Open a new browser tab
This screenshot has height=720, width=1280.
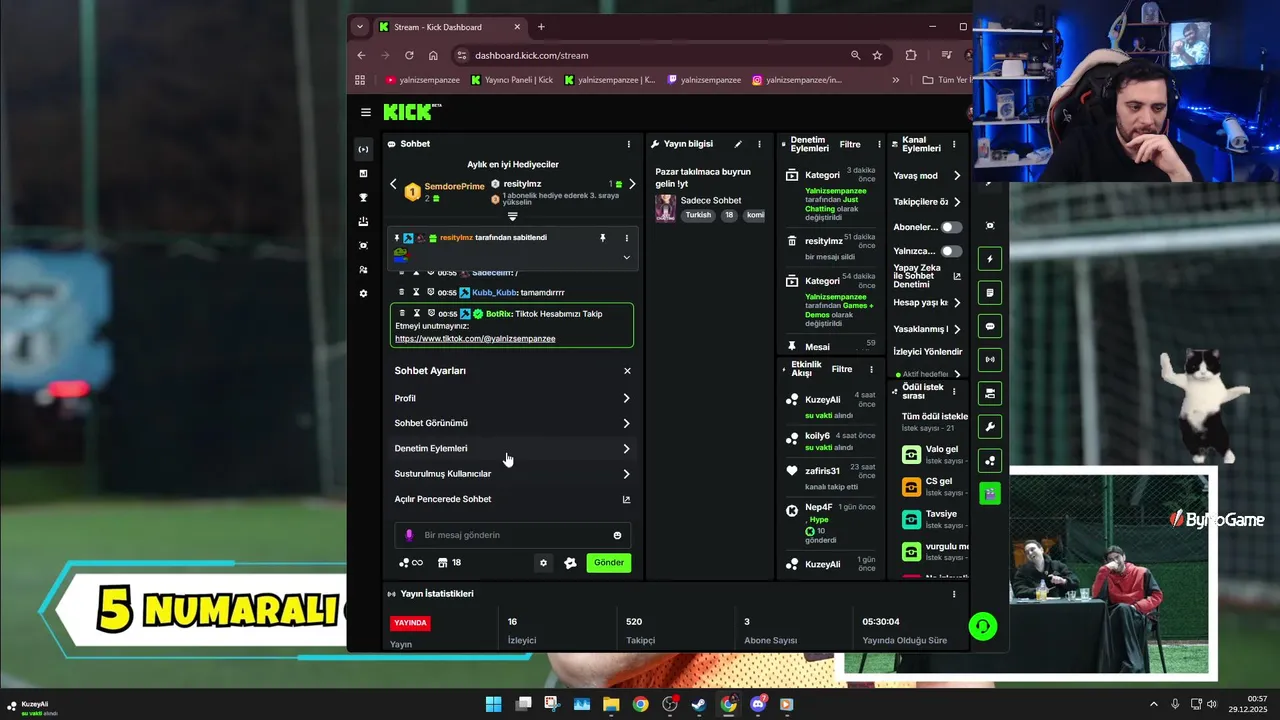(x=541, y=27)
